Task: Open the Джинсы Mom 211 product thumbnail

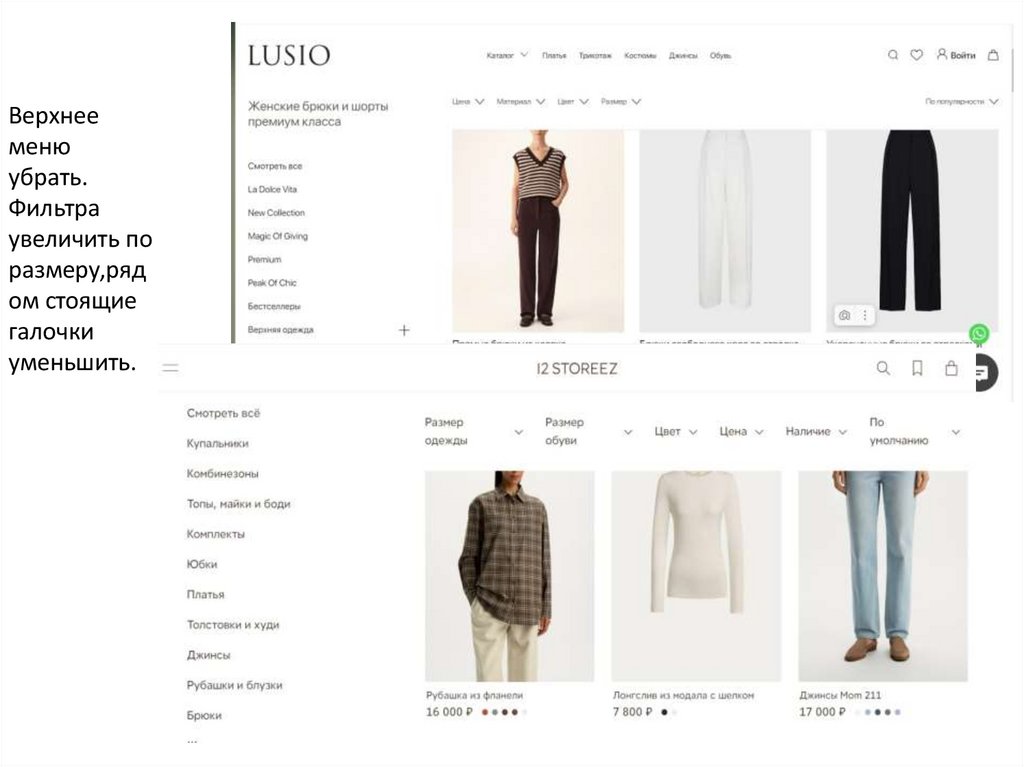Action: pyautogui.click(x=883, y=576)
